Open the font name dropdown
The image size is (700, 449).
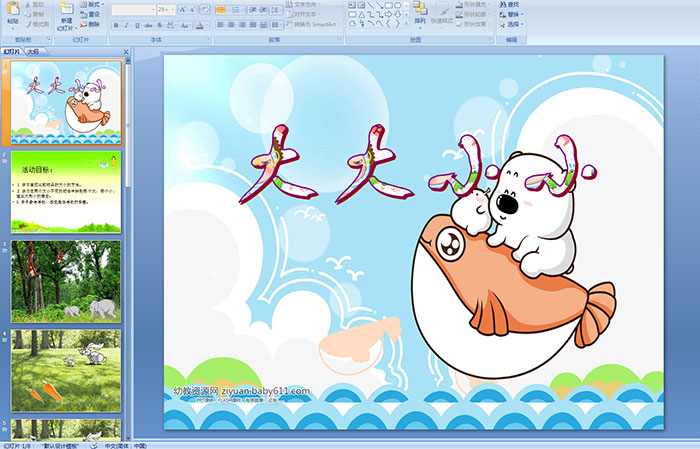[x=153, y=9]
